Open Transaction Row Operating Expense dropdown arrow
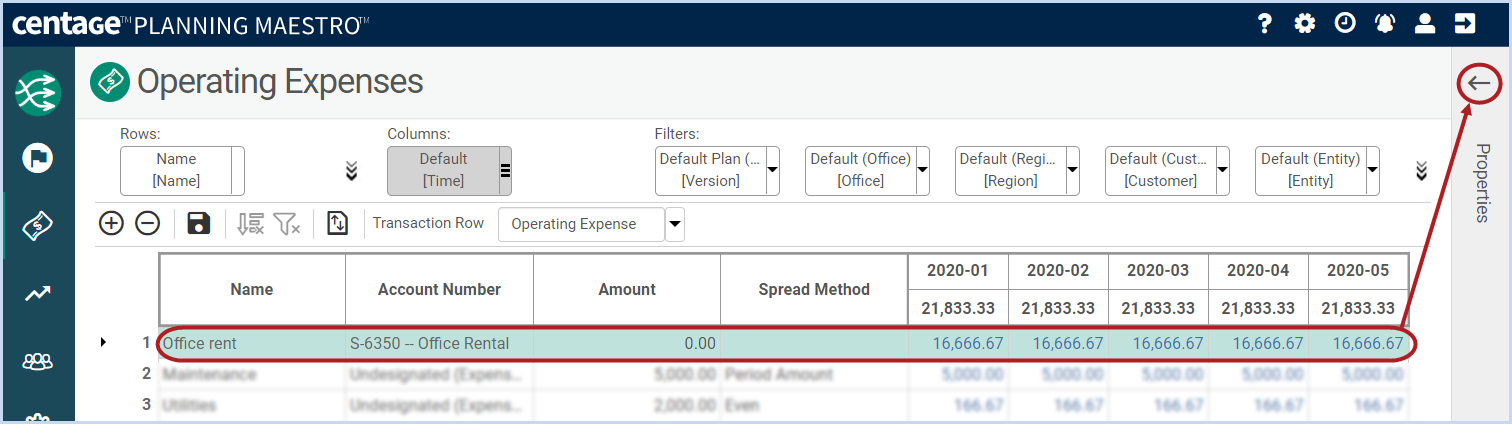The width and height of the screenshot is (1512, 424). click(675, 224)
